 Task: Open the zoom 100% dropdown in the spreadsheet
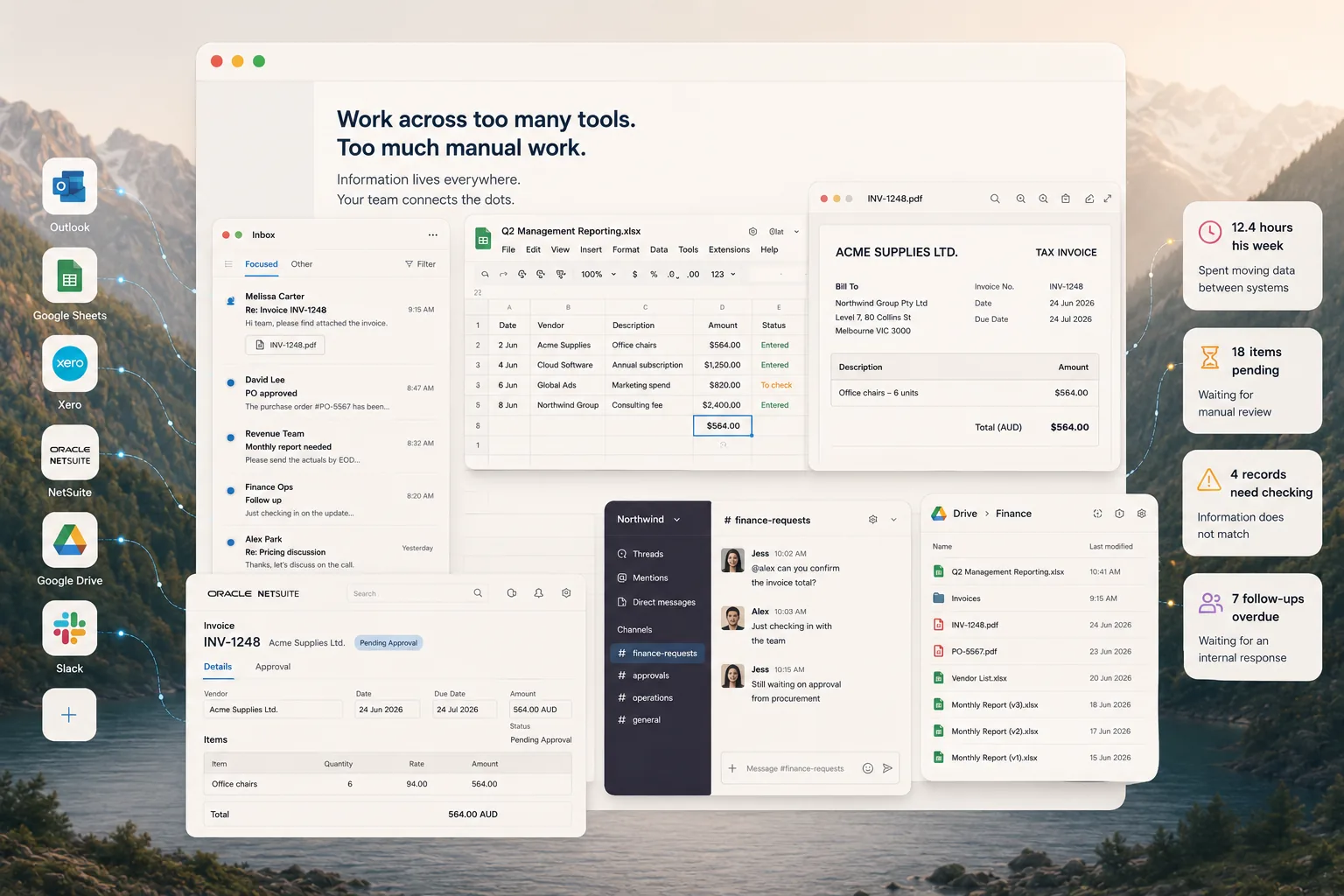coord(598,274)
